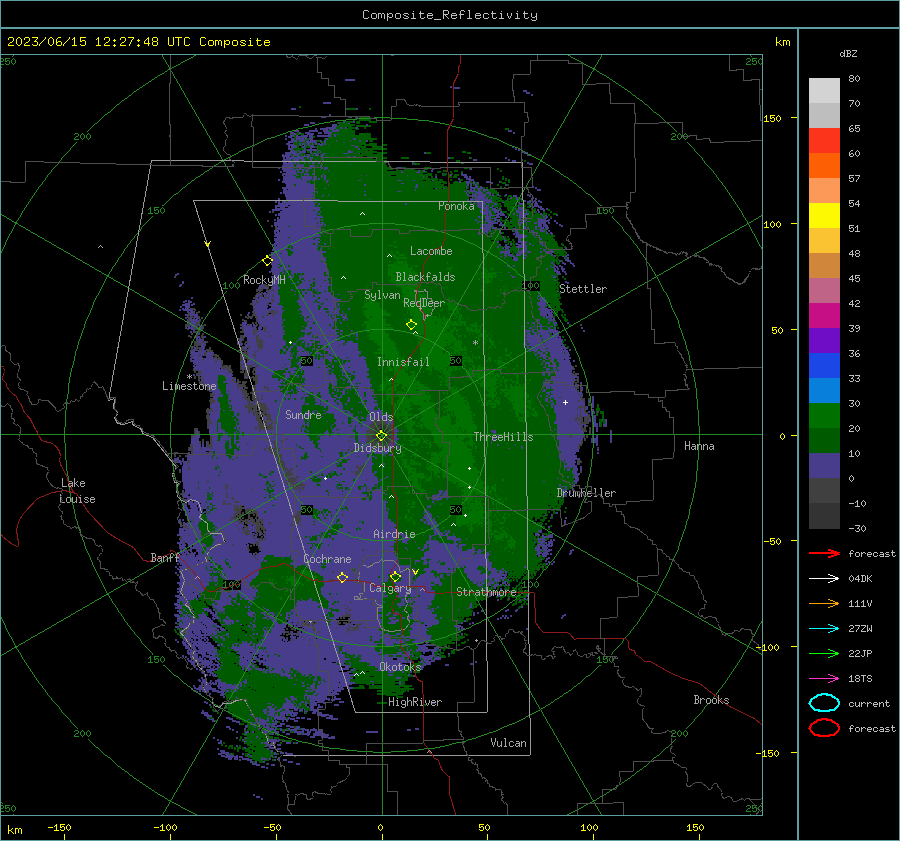The height and width of the screenshot is (841, 900).
Task: Click the 'dBZ' legend heading
Action: click(x=848, y=53)
